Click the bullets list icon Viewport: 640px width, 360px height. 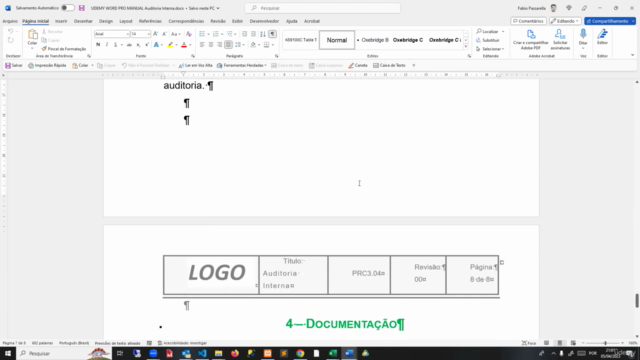tap(202, 34)
